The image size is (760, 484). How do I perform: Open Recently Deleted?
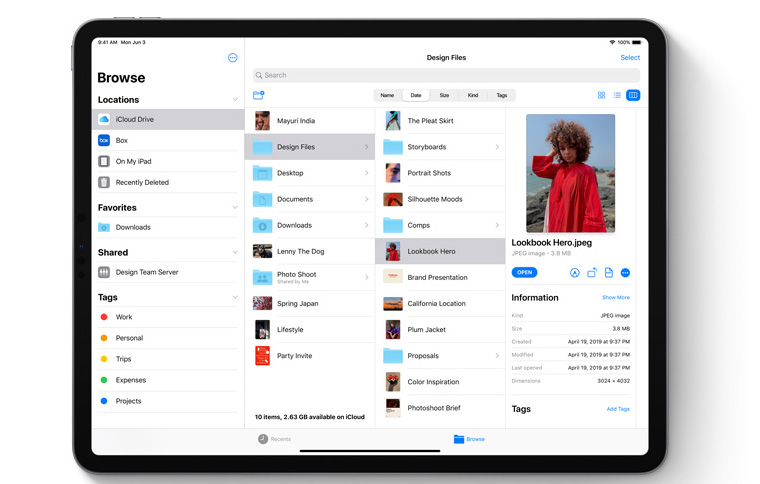(168, 183)
